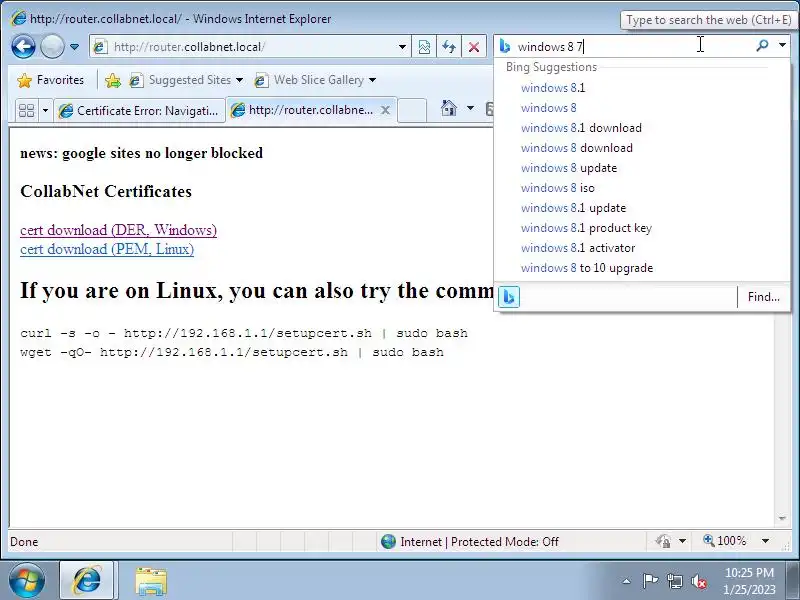This screenshot has width=800, height=600.
Task: Click Add to Favorites bar icon
Action: pyautogui.click(x=113, y=80)
